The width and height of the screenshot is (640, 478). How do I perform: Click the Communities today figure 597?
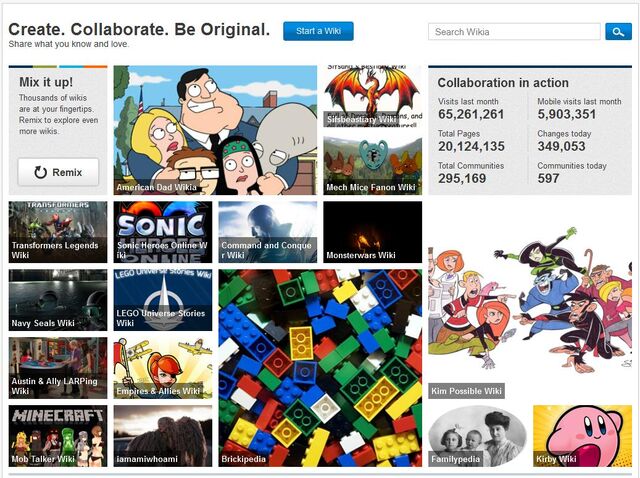(548, 178)
